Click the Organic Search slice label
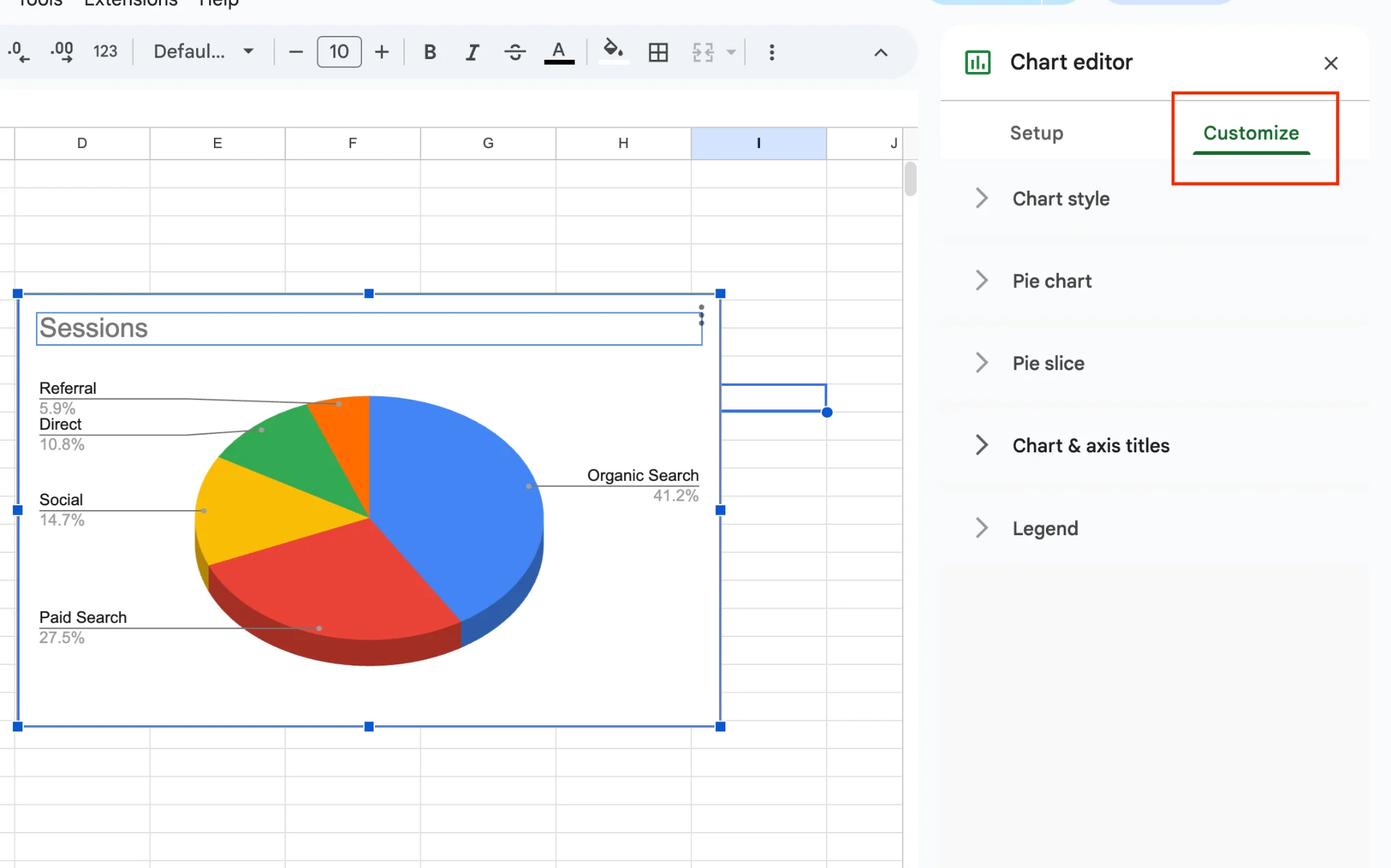Viewport: 1391px width, 868px height. click(643, 475)
